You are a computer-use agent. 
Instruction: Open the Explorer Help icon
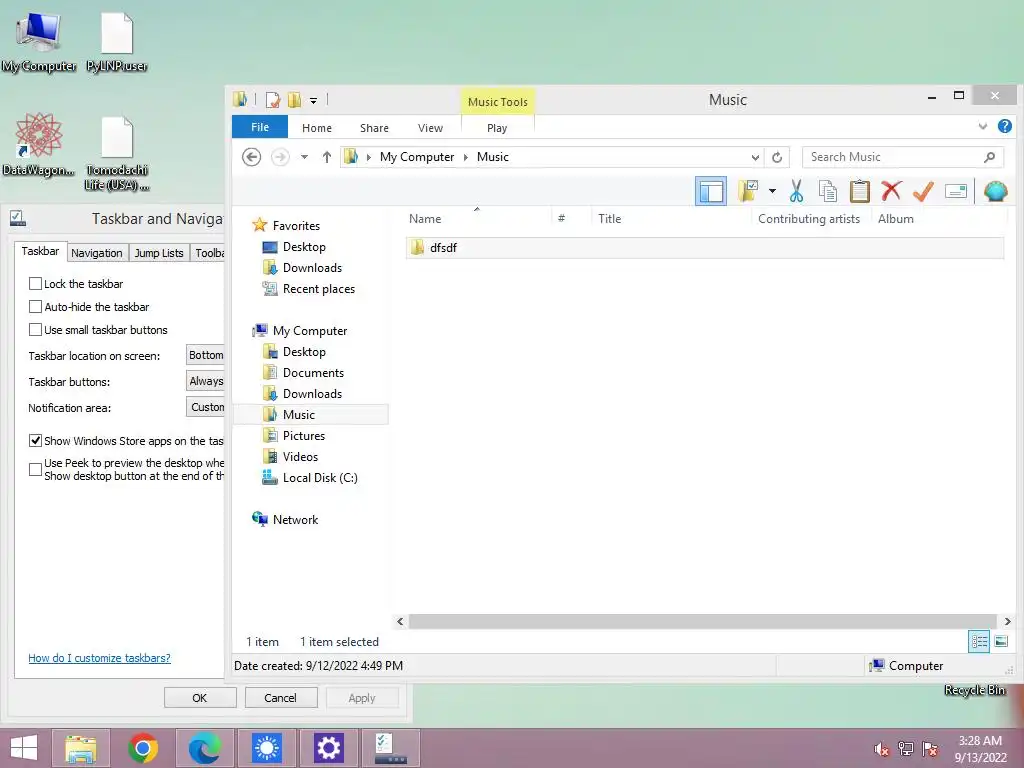coord(1004,126)
